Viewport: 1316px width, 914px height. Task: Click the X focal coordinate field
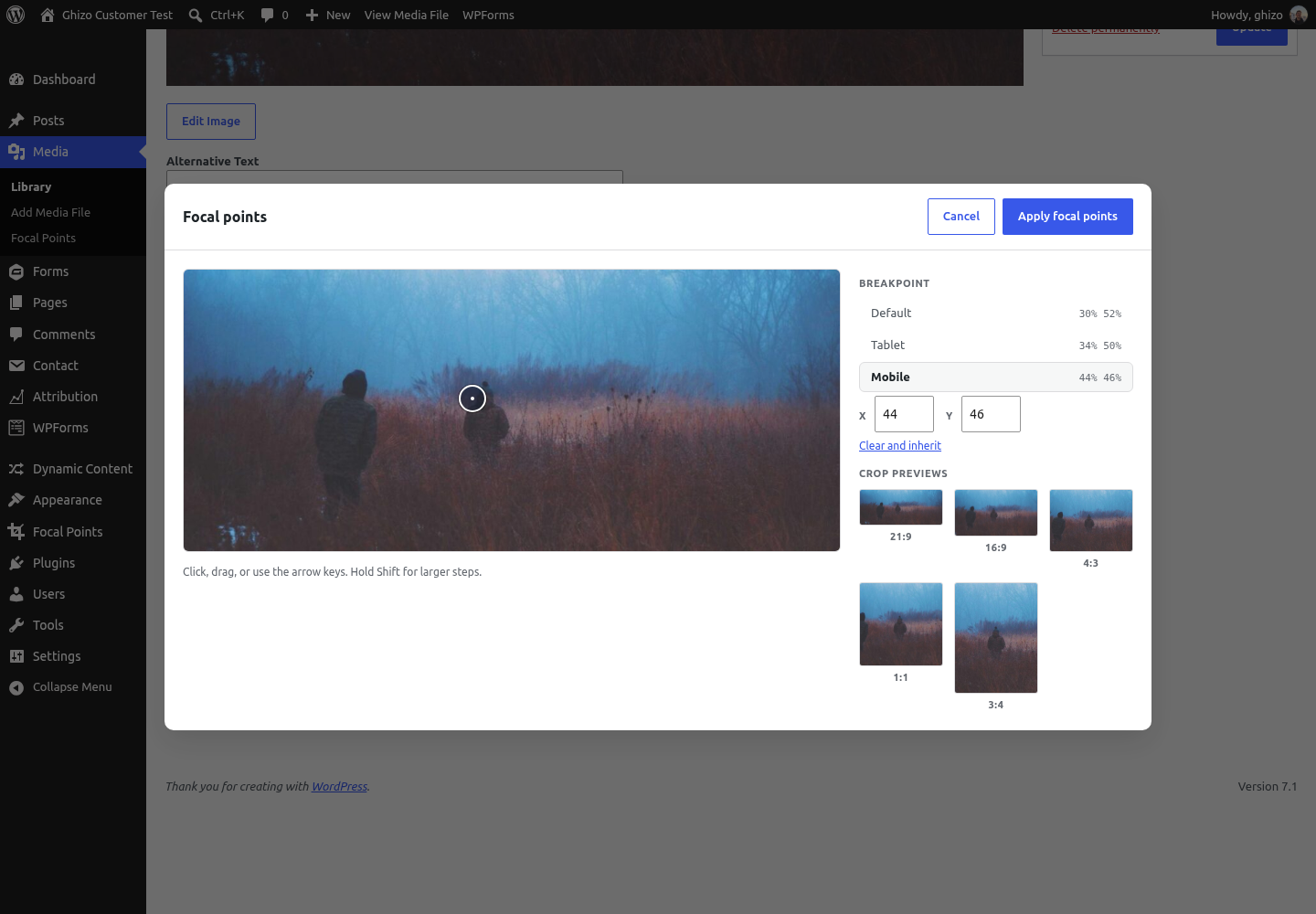tap(904, 414)
